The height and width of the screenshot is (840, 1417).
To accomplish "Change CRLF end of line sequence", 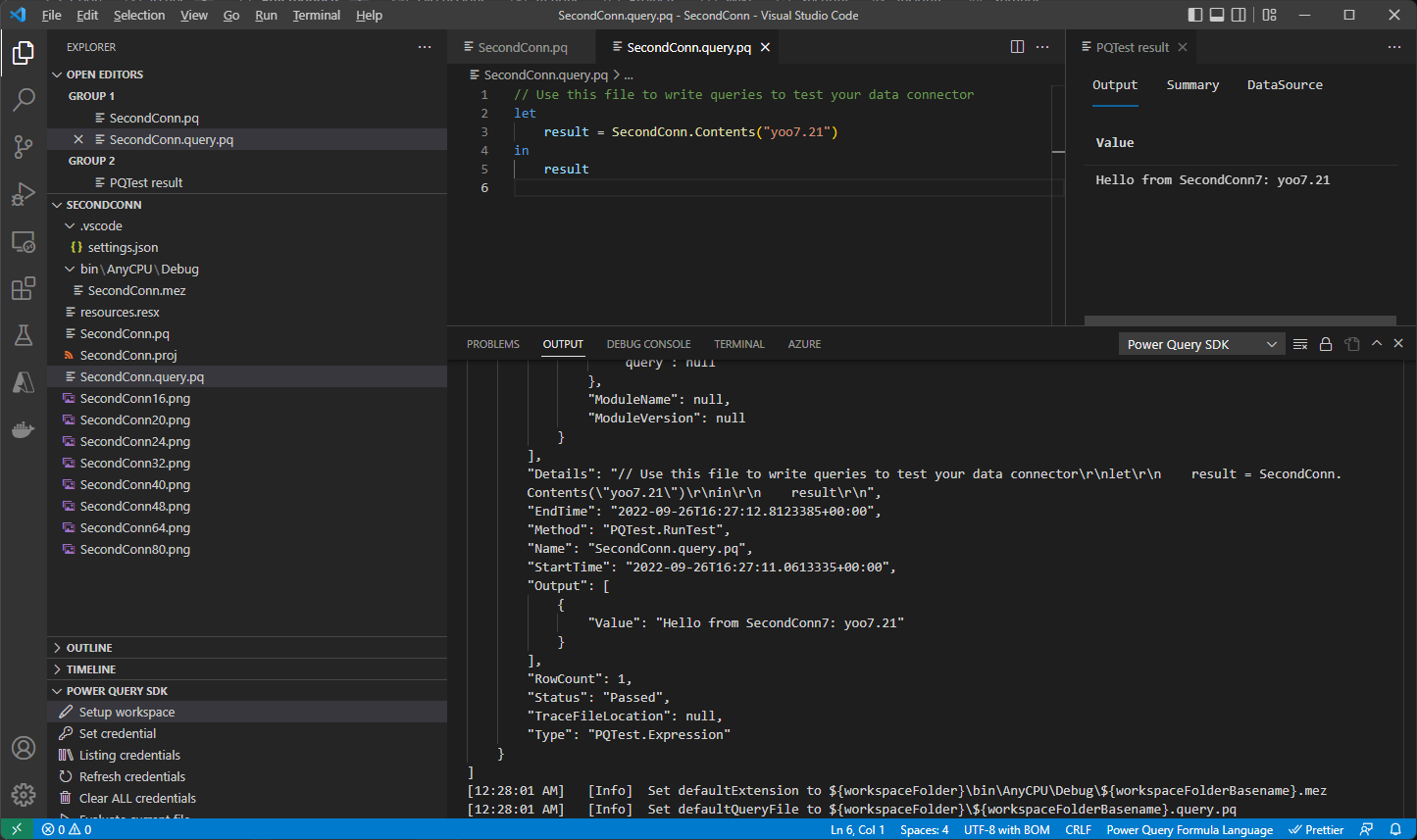I will (1078, 829).
